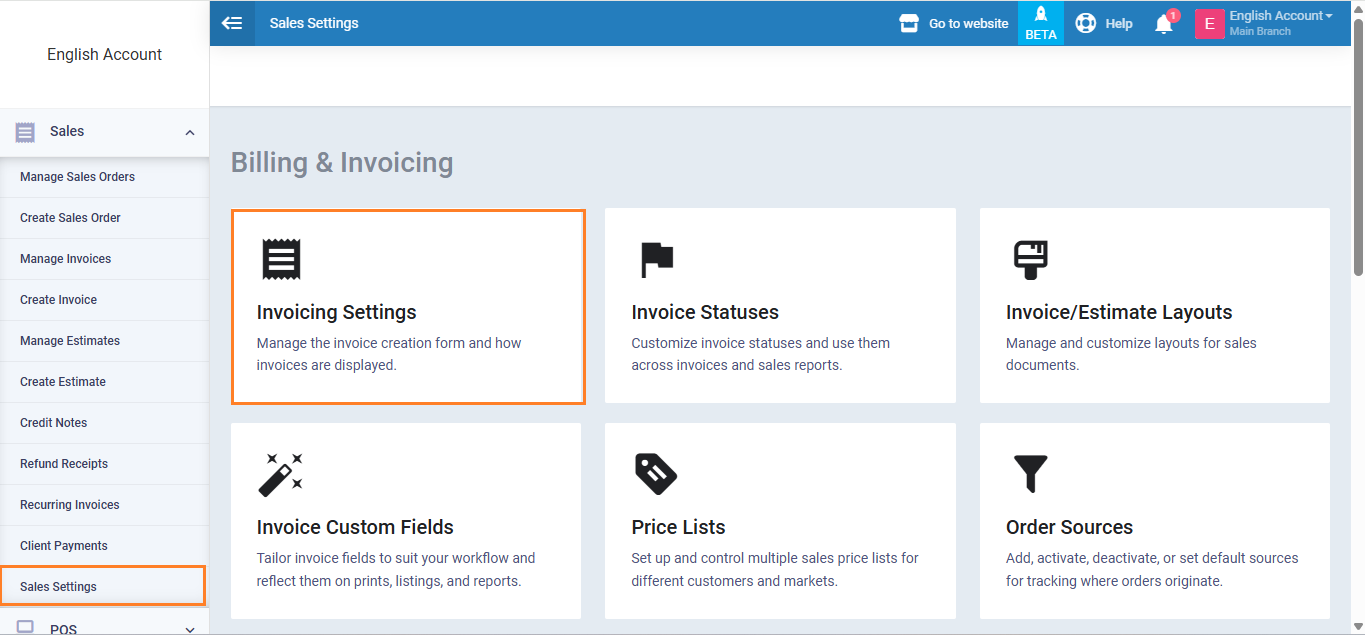Screen dimensions: 1365x635
Task: Expand the POS menu section
Action: point(190,628)
